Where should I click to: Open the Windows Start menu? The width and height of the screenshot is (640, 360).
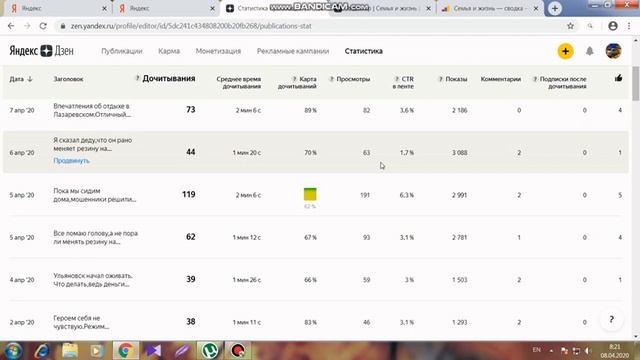tap(13, 351)
